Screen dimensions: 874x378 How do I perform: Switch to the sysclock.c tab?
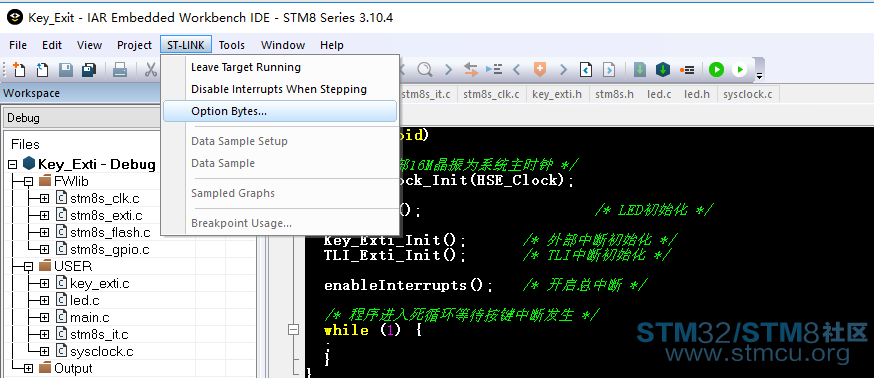coord(747,94)
